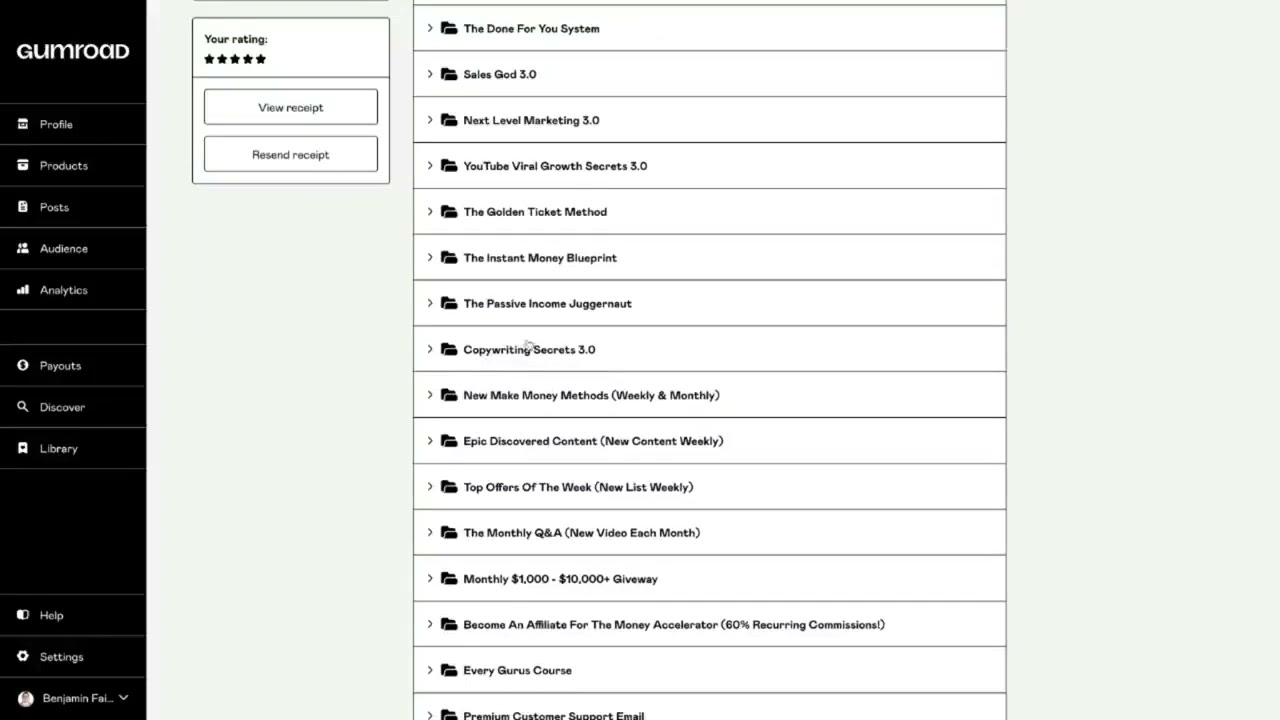Open the Settings link
The height and width of the screenshot is (720, 1280).
(73, 657)
